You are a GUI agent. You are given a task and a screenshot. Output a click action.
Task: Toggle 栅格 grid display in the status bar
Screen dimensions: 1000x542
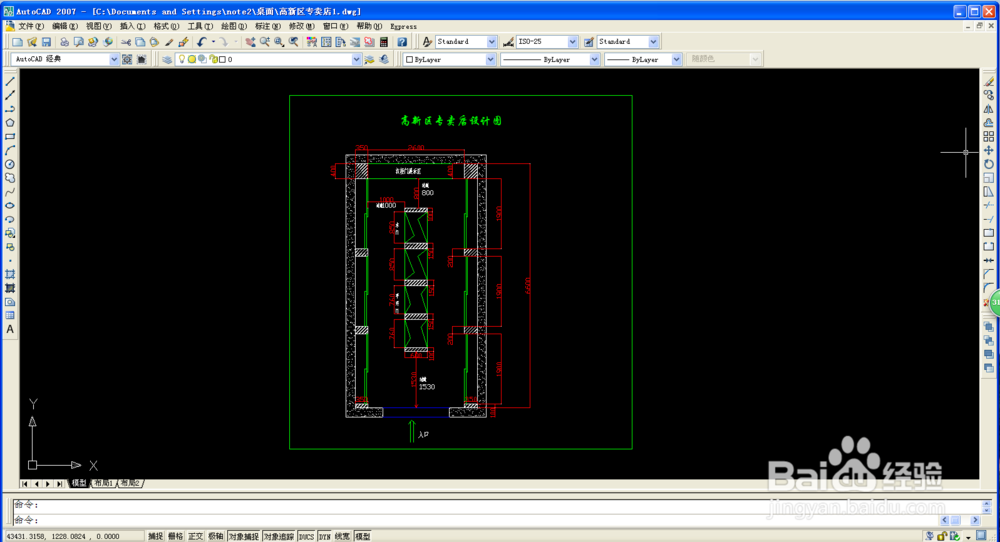[175, 536]
